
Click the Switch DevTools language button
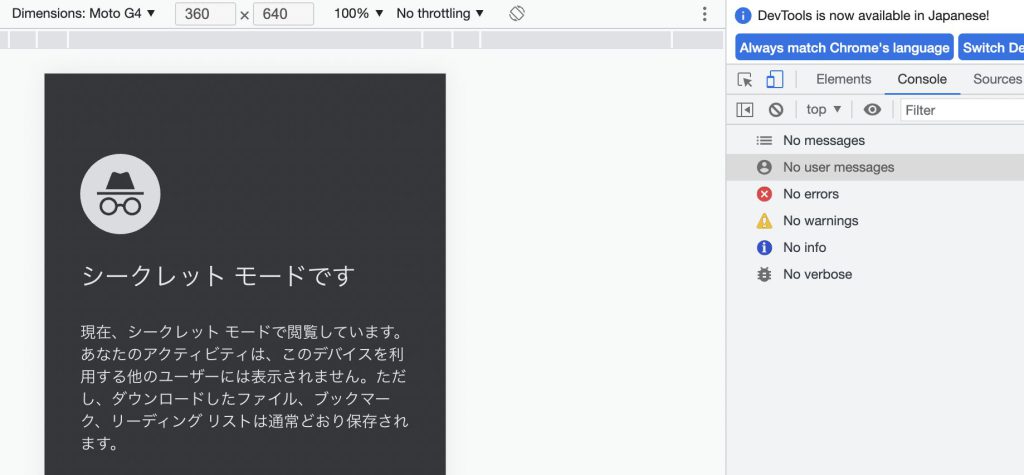[x=991, y=48]
